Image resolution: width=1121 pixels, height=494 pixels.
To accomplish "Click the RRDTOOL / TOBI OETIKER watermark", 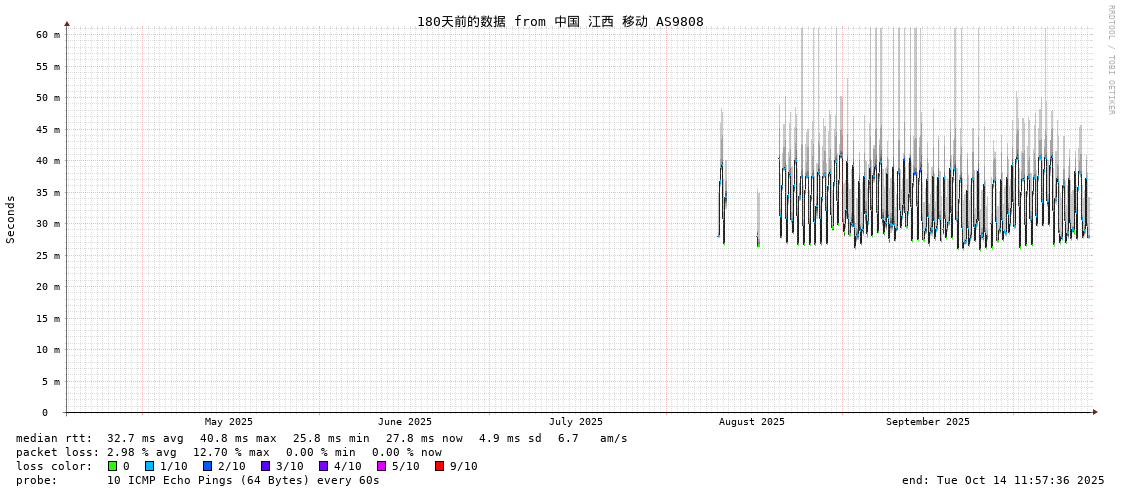I will click(1110, 60).
